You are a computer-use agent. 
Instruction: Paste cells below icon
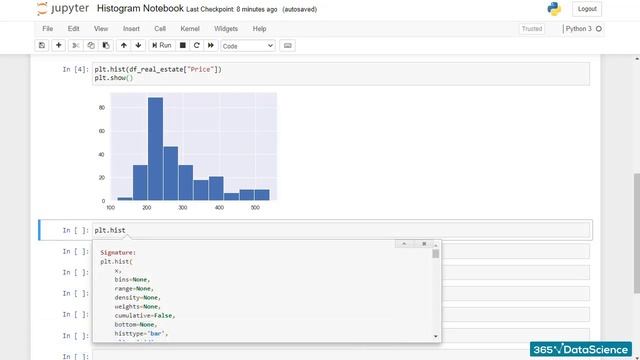106,45
